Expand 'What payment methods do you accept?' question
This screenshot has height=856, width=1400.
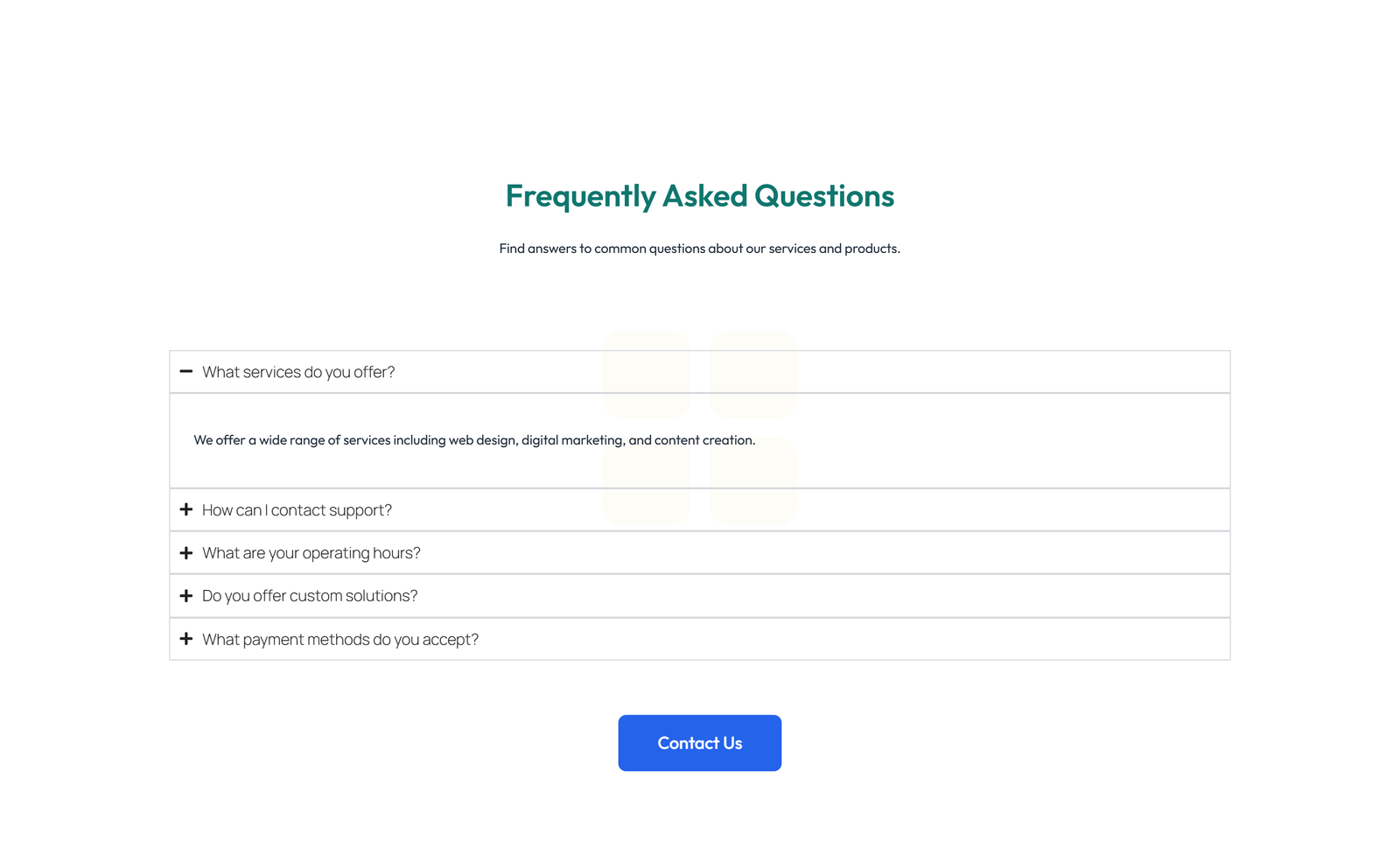(339, 639)
